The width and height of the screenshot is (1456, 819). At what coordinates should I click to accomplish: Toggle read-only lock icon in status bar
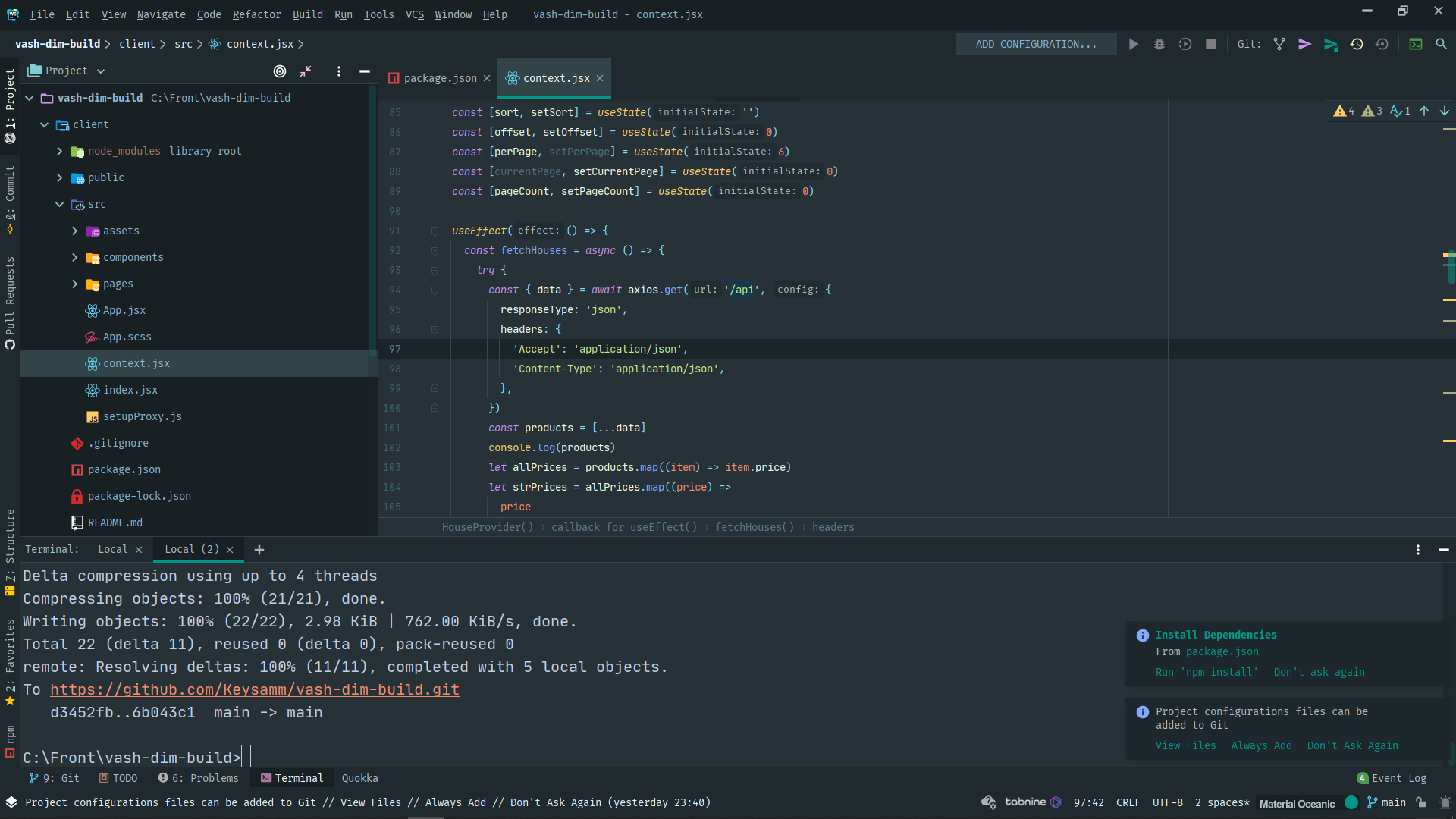[x=1421, y=802]
